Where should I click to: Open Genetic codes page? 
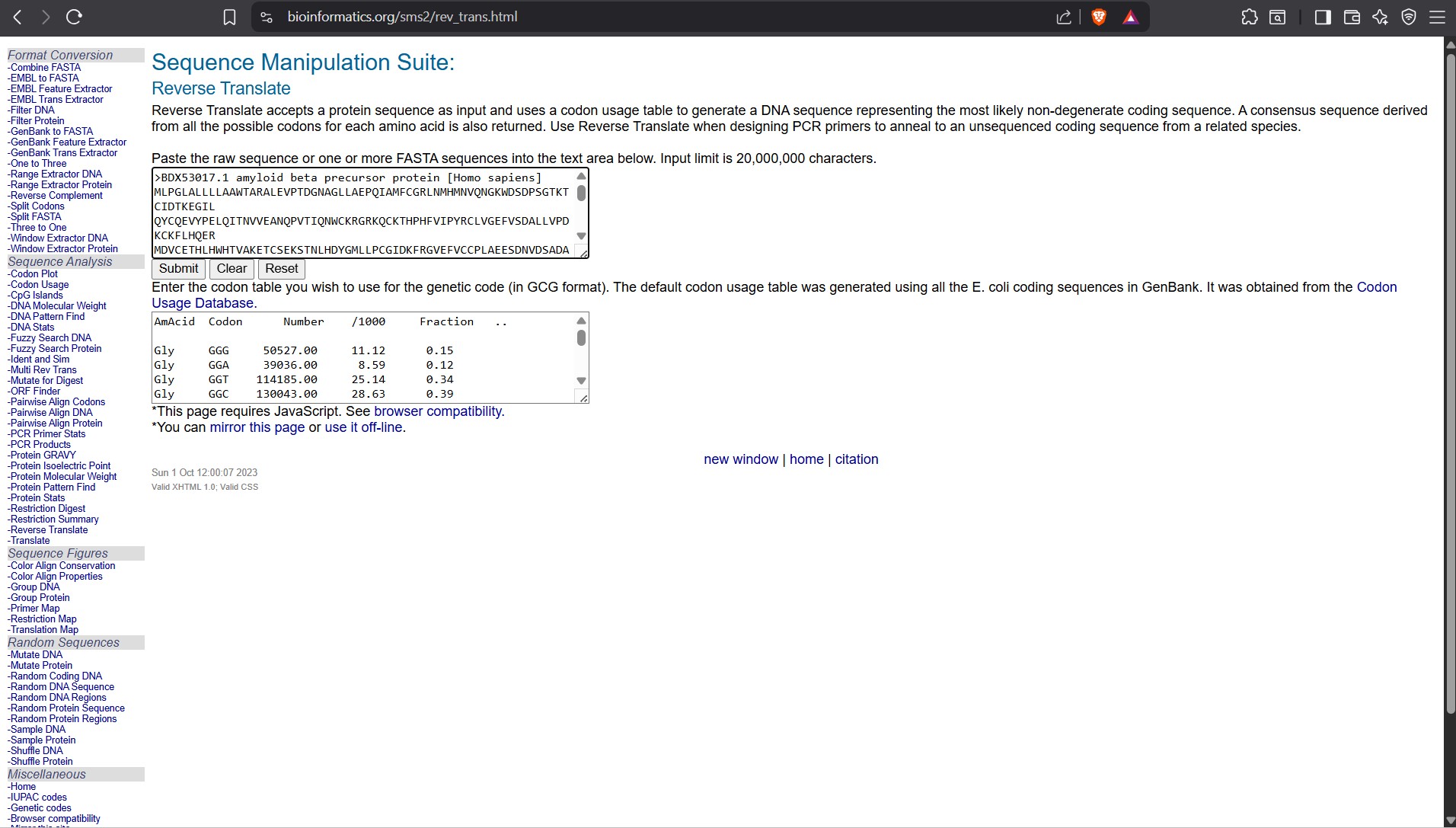[x=41, y=807]
